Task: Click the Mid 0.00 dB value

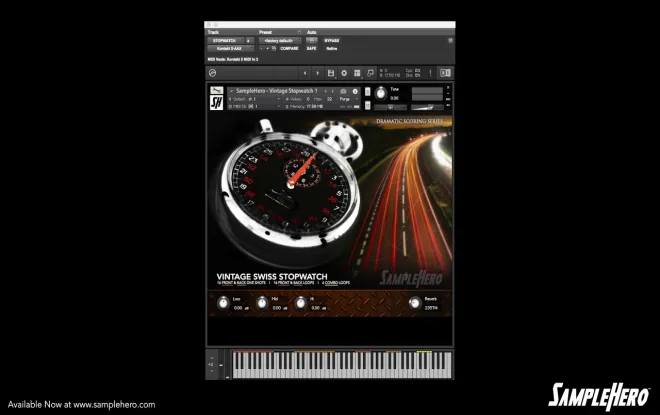Action: [279, 308]
